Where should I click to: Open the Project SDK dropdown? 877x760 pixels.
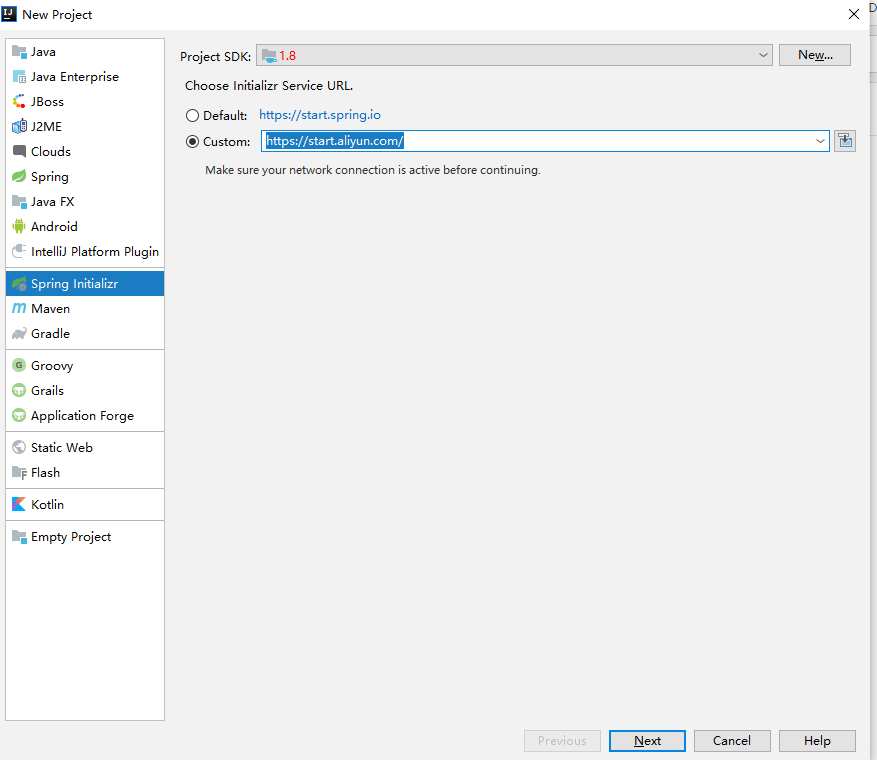514,55
